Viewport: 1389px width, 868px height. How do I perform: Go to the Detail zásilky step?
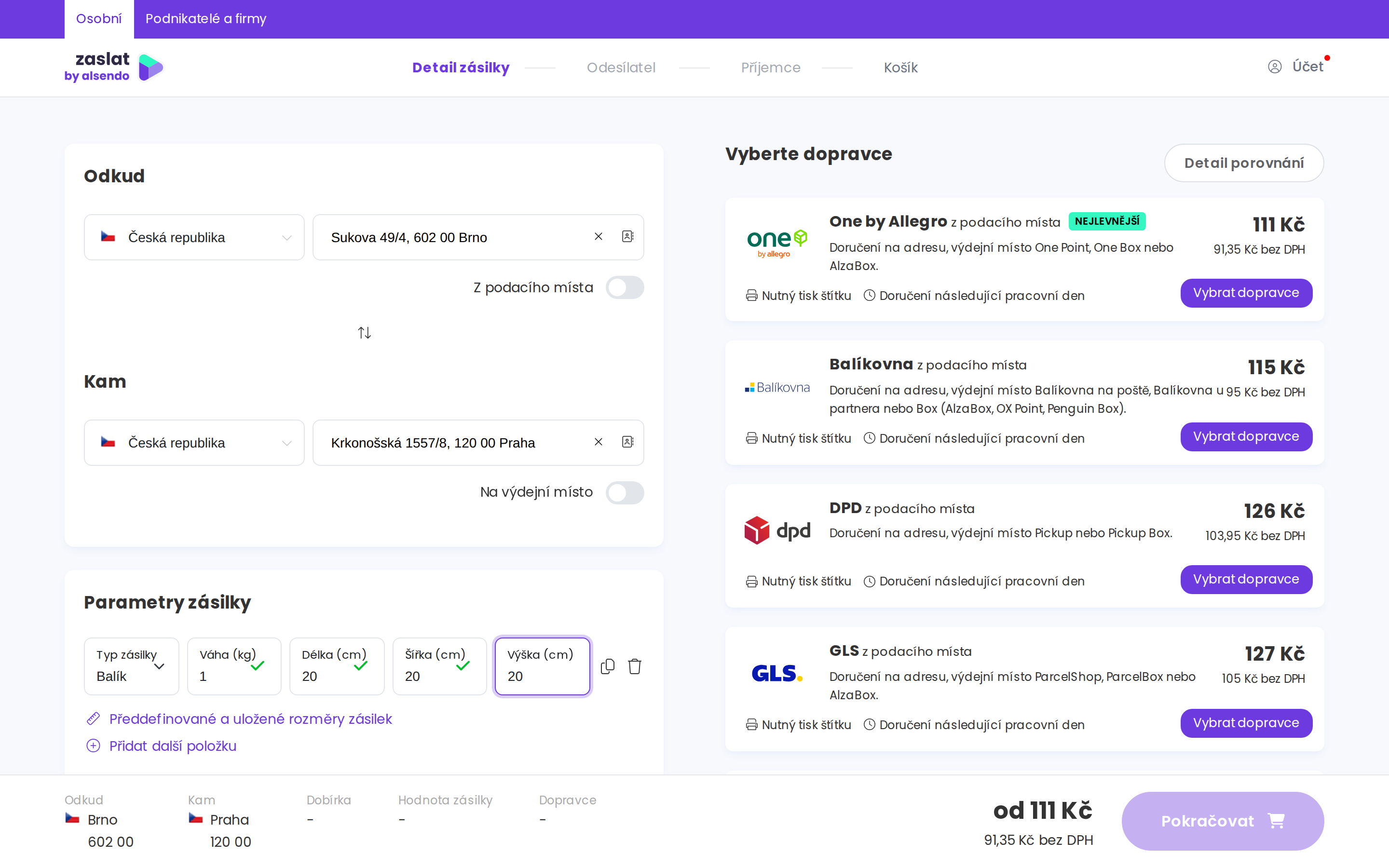coord(461,68)
